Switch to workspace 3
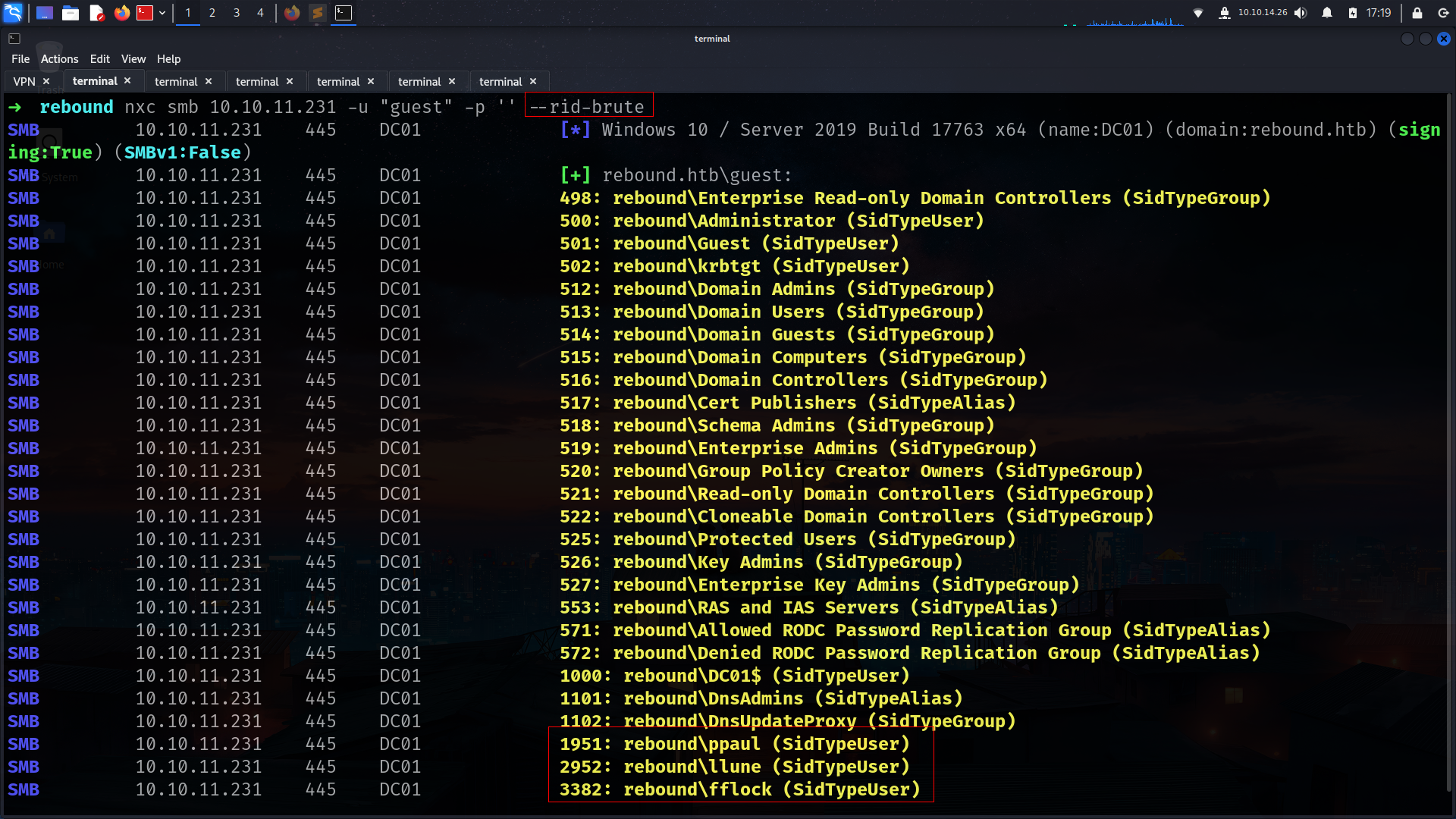The width and height of the screenshot is (1456, 819). click(237, 13)
